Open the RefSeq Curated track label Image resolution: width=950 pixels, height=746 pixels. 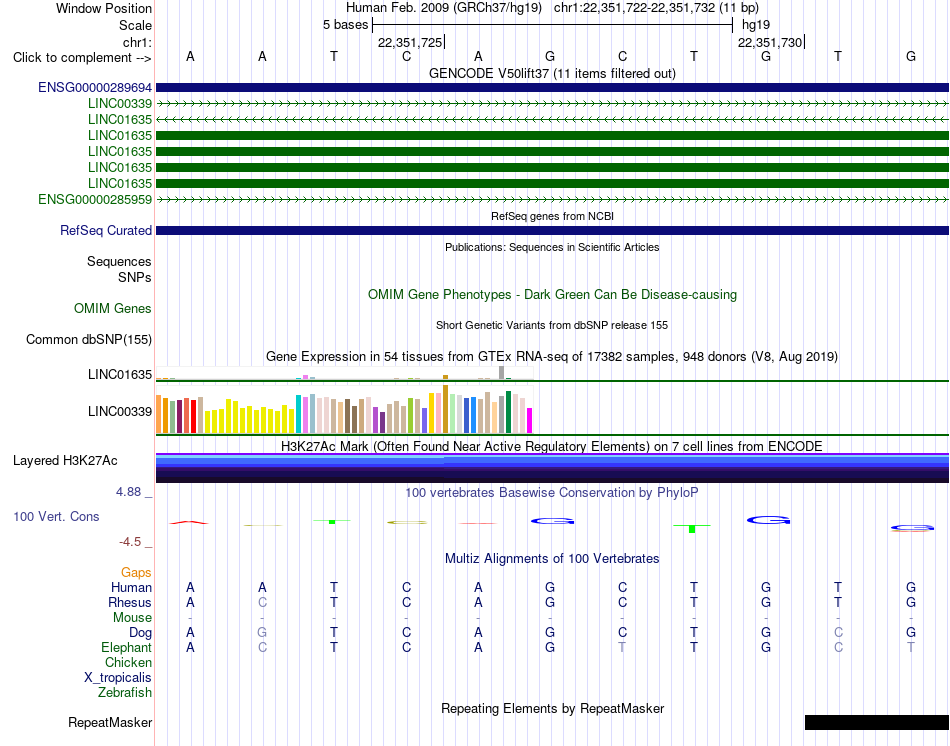pos(106,230)
